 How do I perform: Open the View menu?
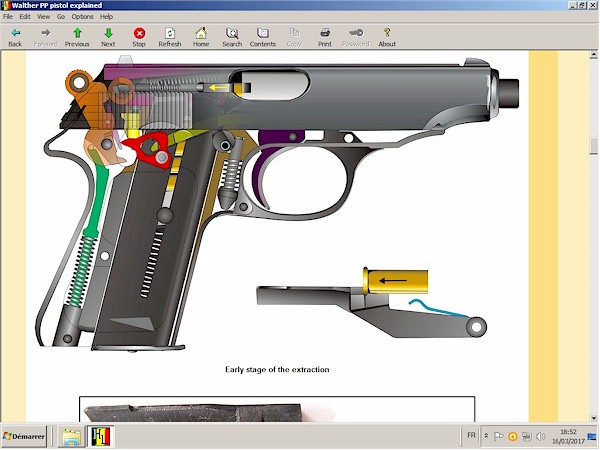[43, 16]
